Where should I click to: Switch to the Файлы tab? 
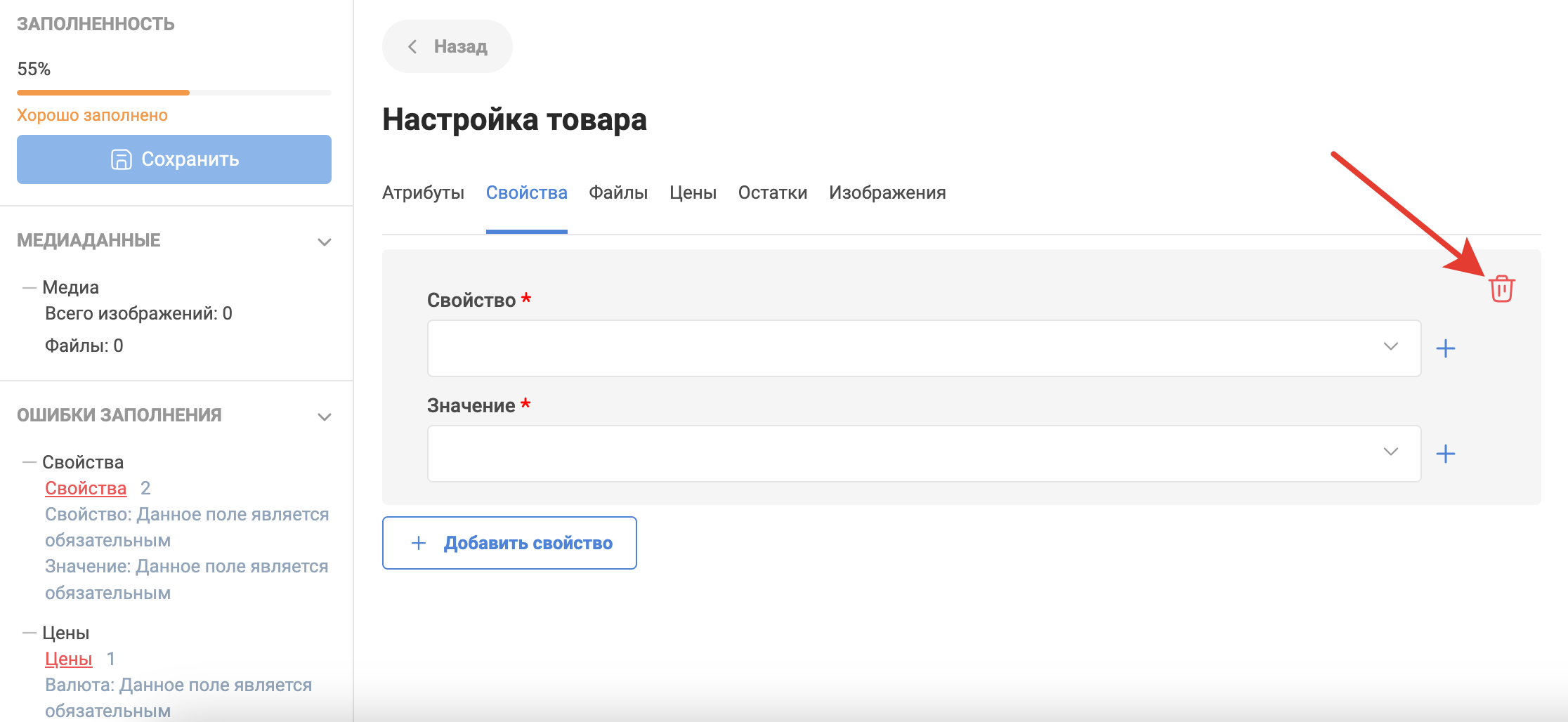tap(618, 193)
